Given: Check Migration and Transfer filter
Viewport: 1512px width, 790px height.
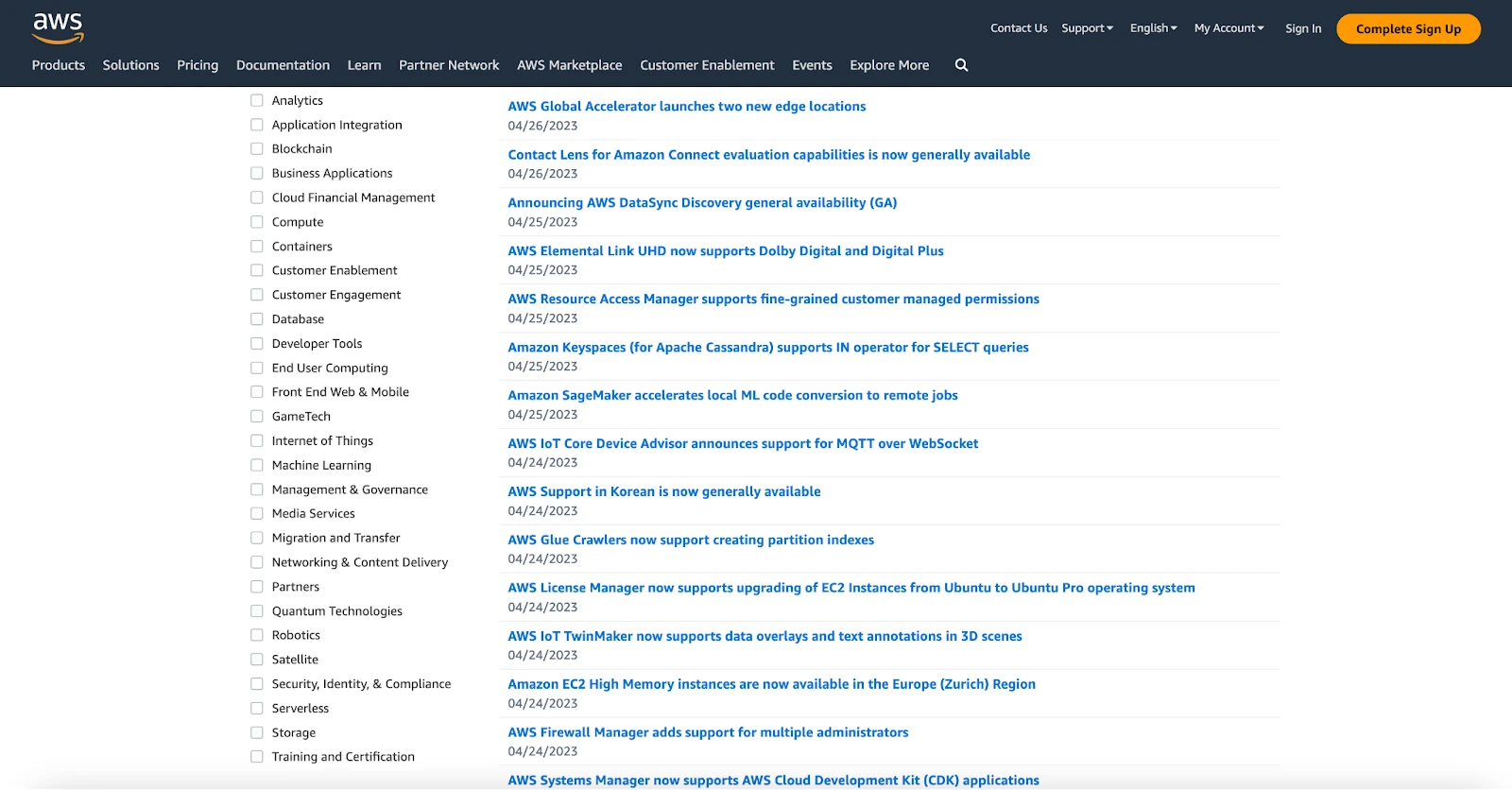Looking at the screenshot, I should coord(257,538).
